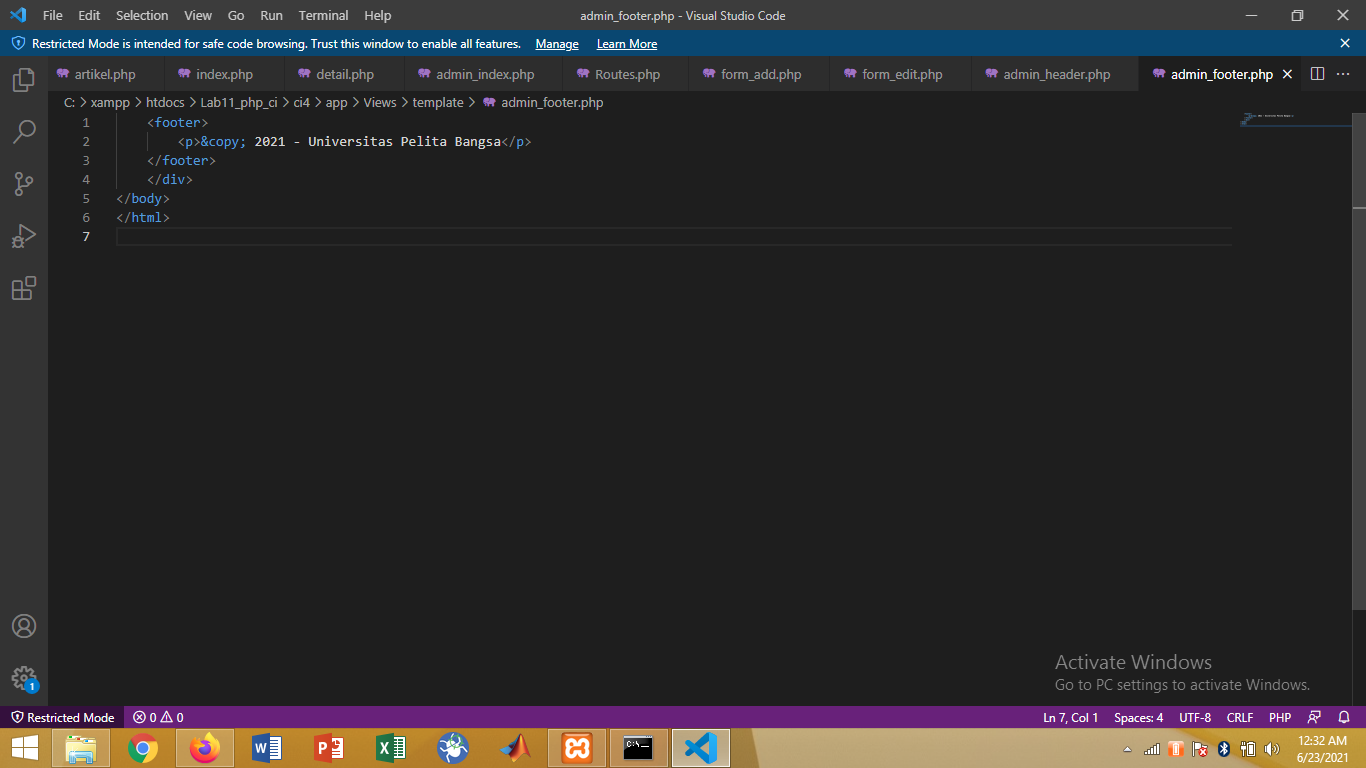Open the Explorer sidebar
The height and width of the screenshot is (768, 1366).
pos(23,81)
